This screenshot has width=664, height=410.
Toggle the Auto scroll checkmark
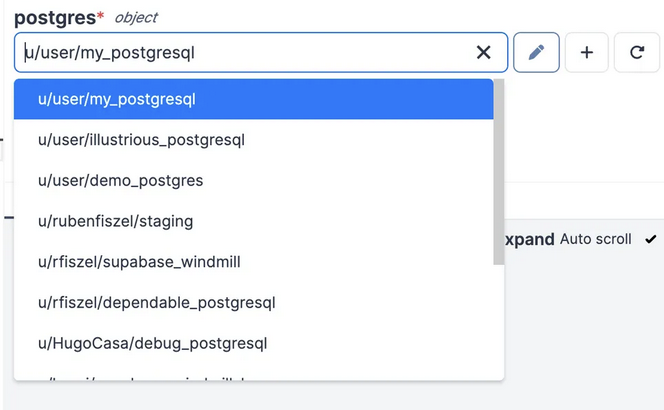pyautogui.click(x=651, y=239)
